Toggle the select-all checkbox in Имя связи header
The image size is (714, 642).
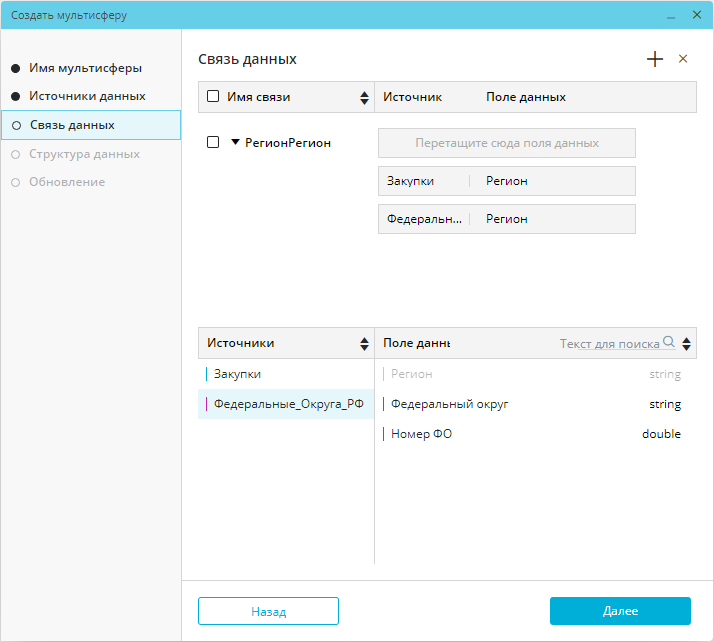[213, 97]
